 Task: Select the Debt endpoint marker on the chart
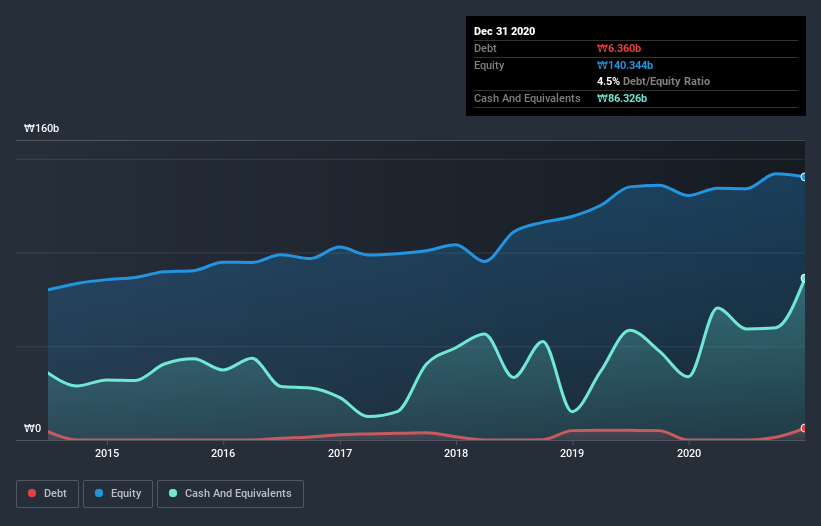pos(804,428)
